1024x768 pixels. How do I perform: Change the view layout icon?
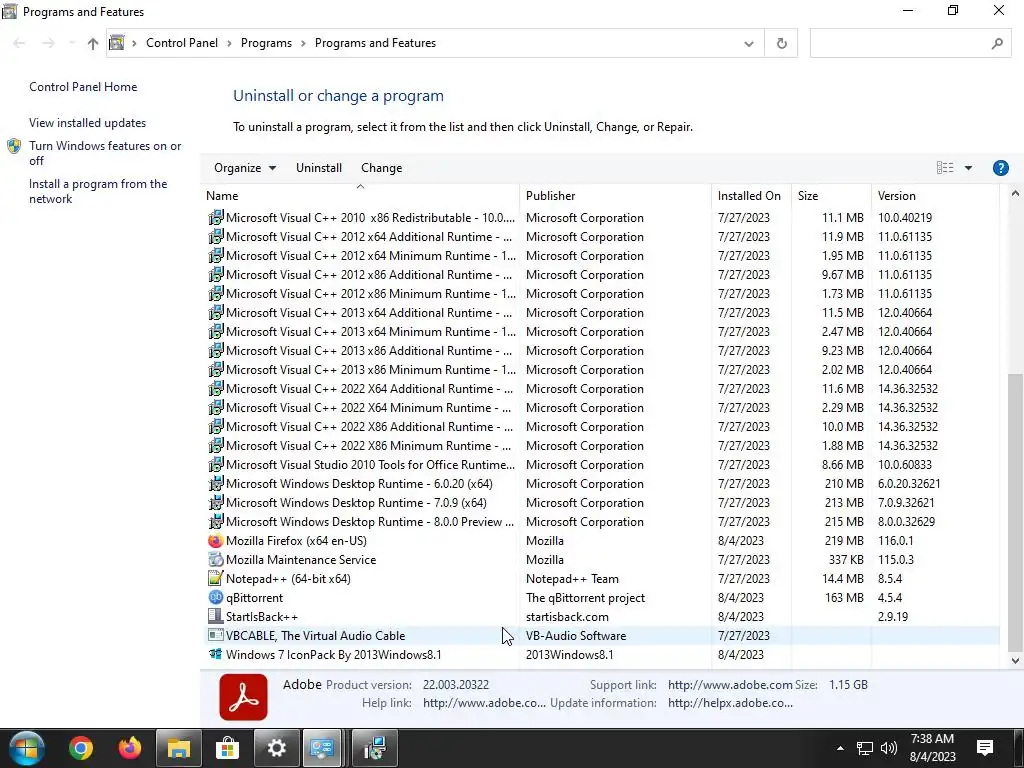(x=945, y=168)
